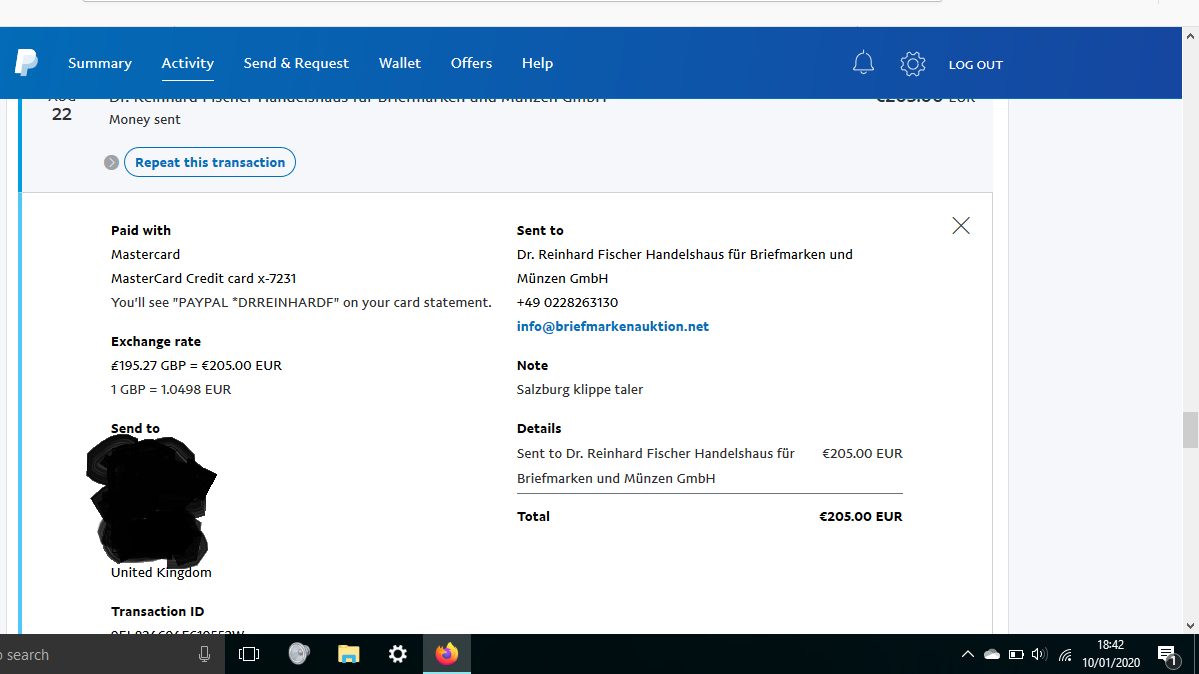Screen dimensions: 1199x674
Task: Click the page scrollbar thumb
Action: (x=1190, y=430)
